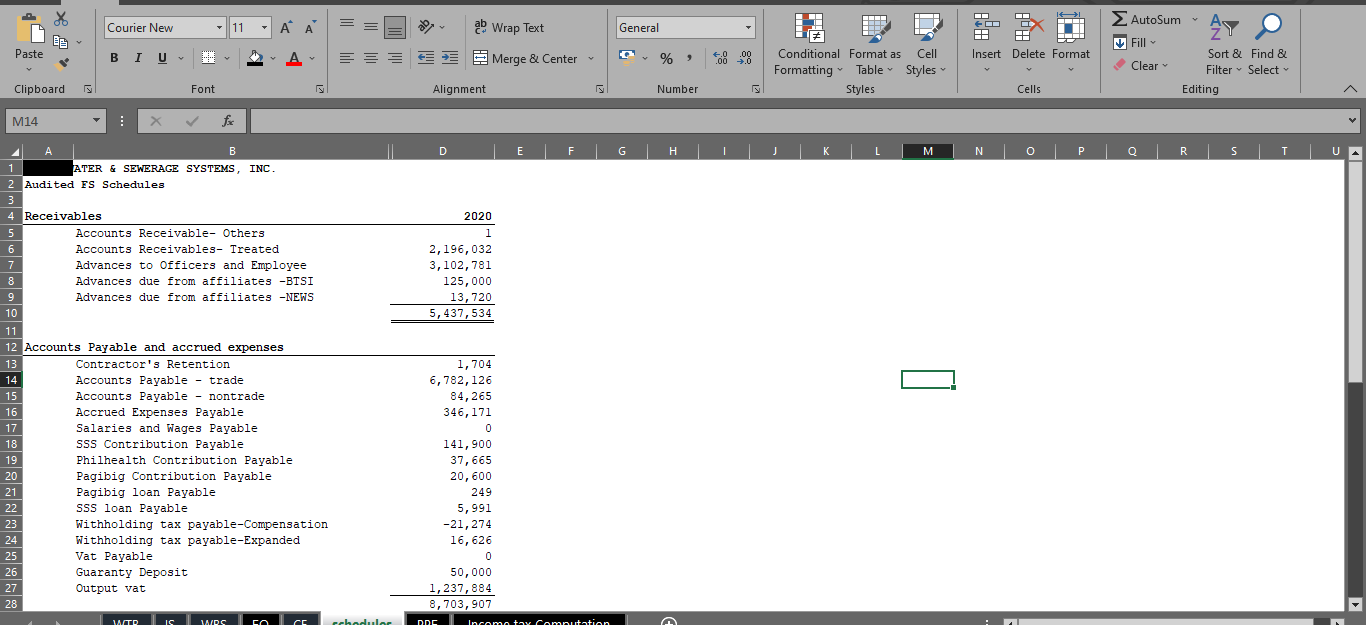Expand the formula bar
1366x625 pixels.
(1354, 122)
